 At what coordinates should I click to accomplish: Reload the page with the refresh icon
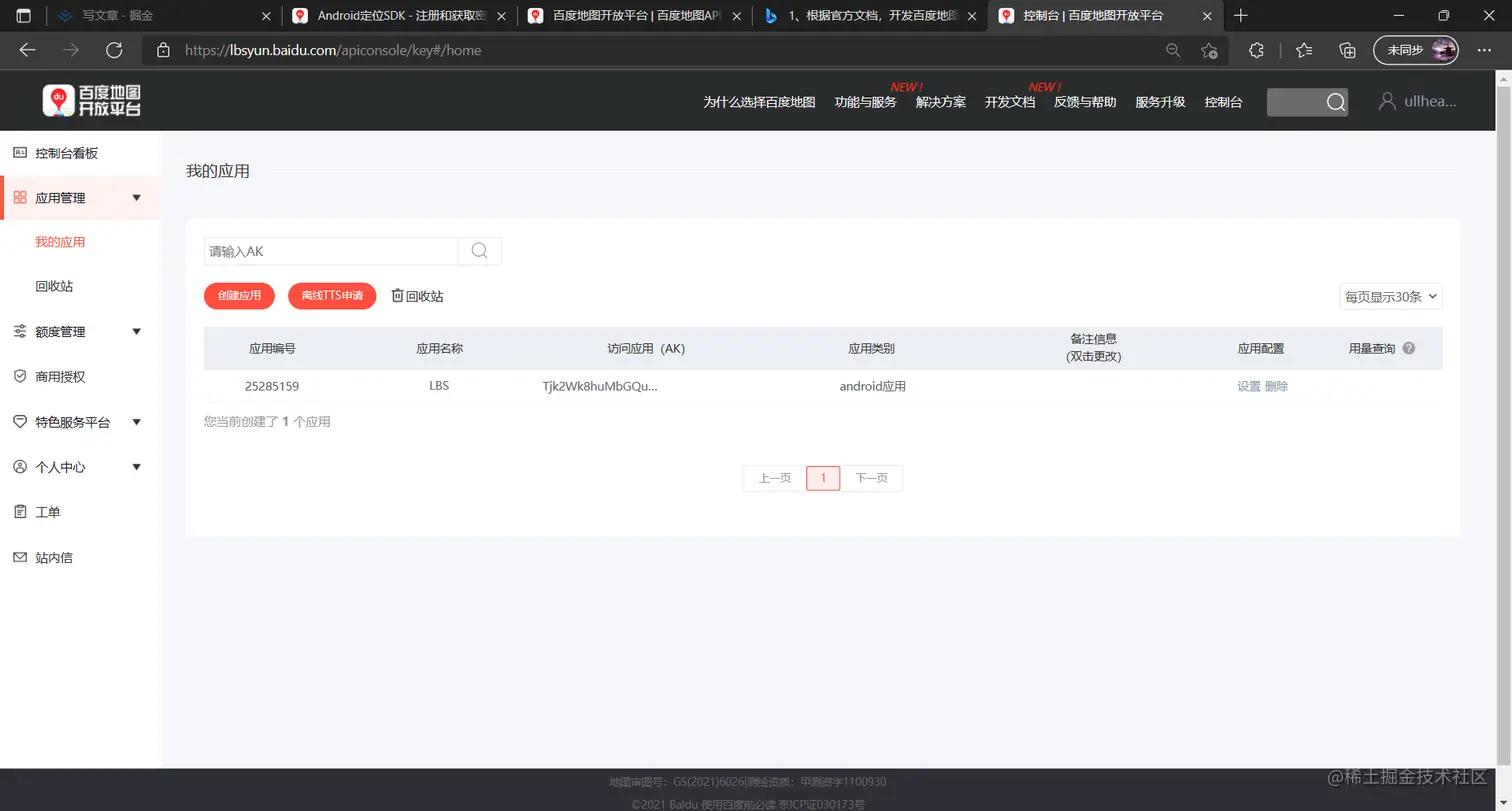pyautogui.click(x=114, y=50)
